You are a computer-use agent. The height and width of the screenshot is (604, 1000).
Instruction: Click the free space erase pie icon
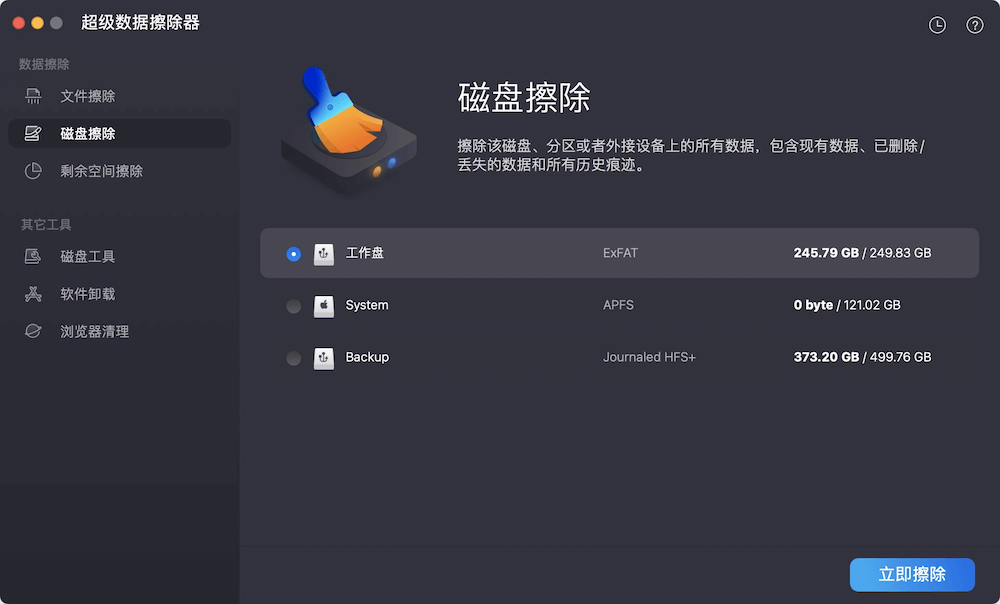(33, 171)
